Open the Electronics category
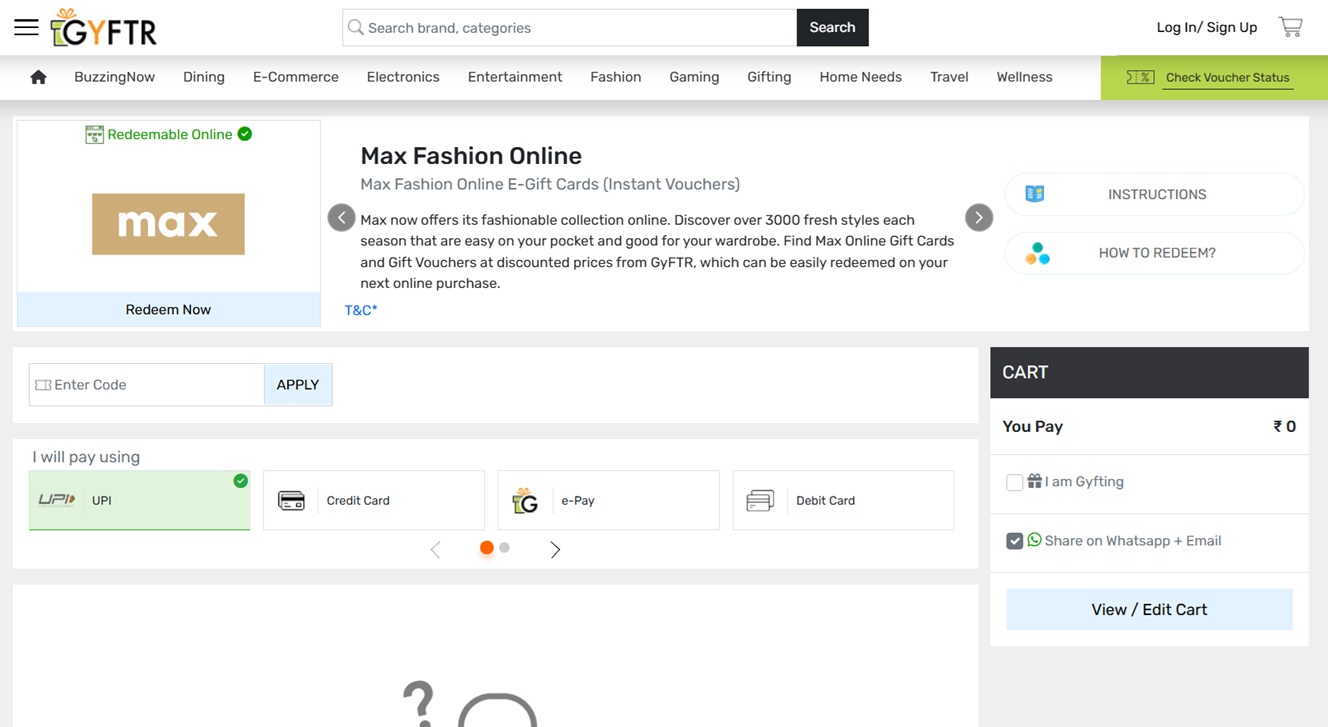This screenshot has width=1328, height=727. click(403, 77)
